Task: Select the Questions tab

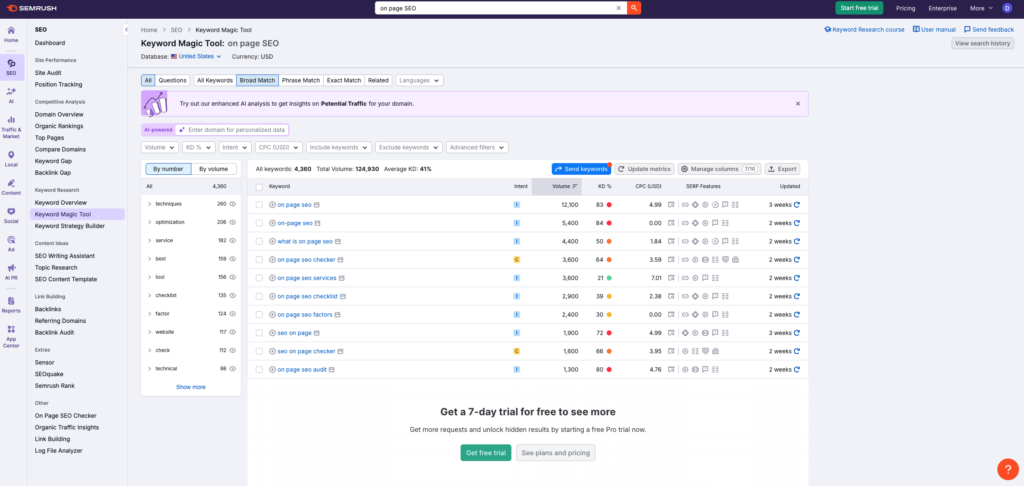Action: pyautogui.click(x=172, y=80)
